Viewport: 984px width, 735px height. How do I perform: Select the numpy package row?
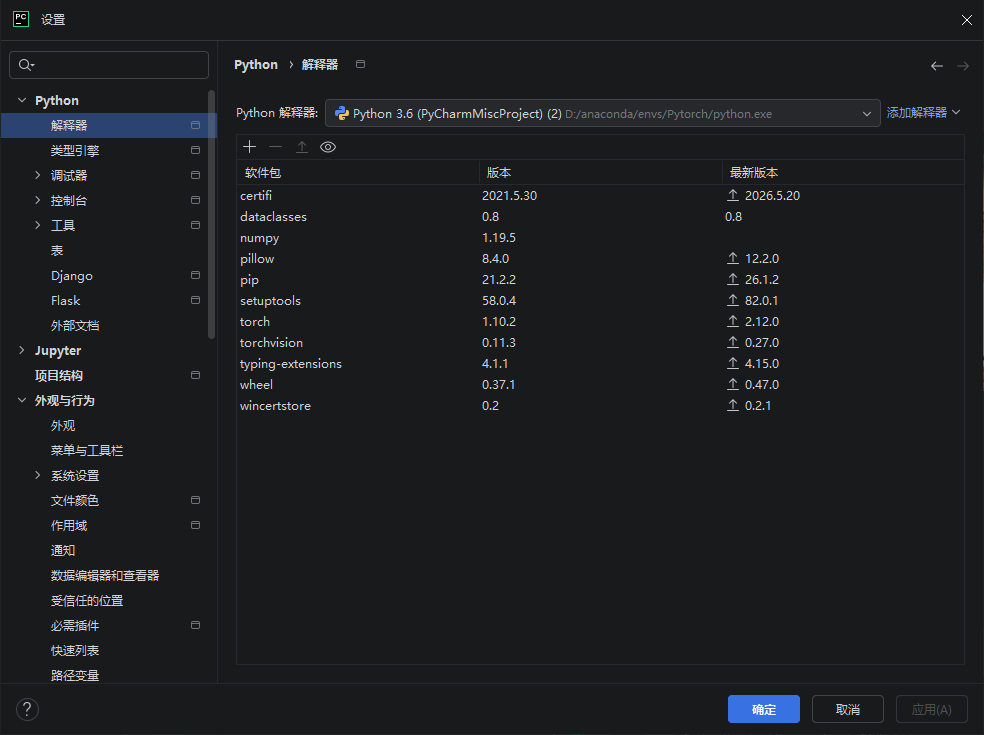(600, 237)
